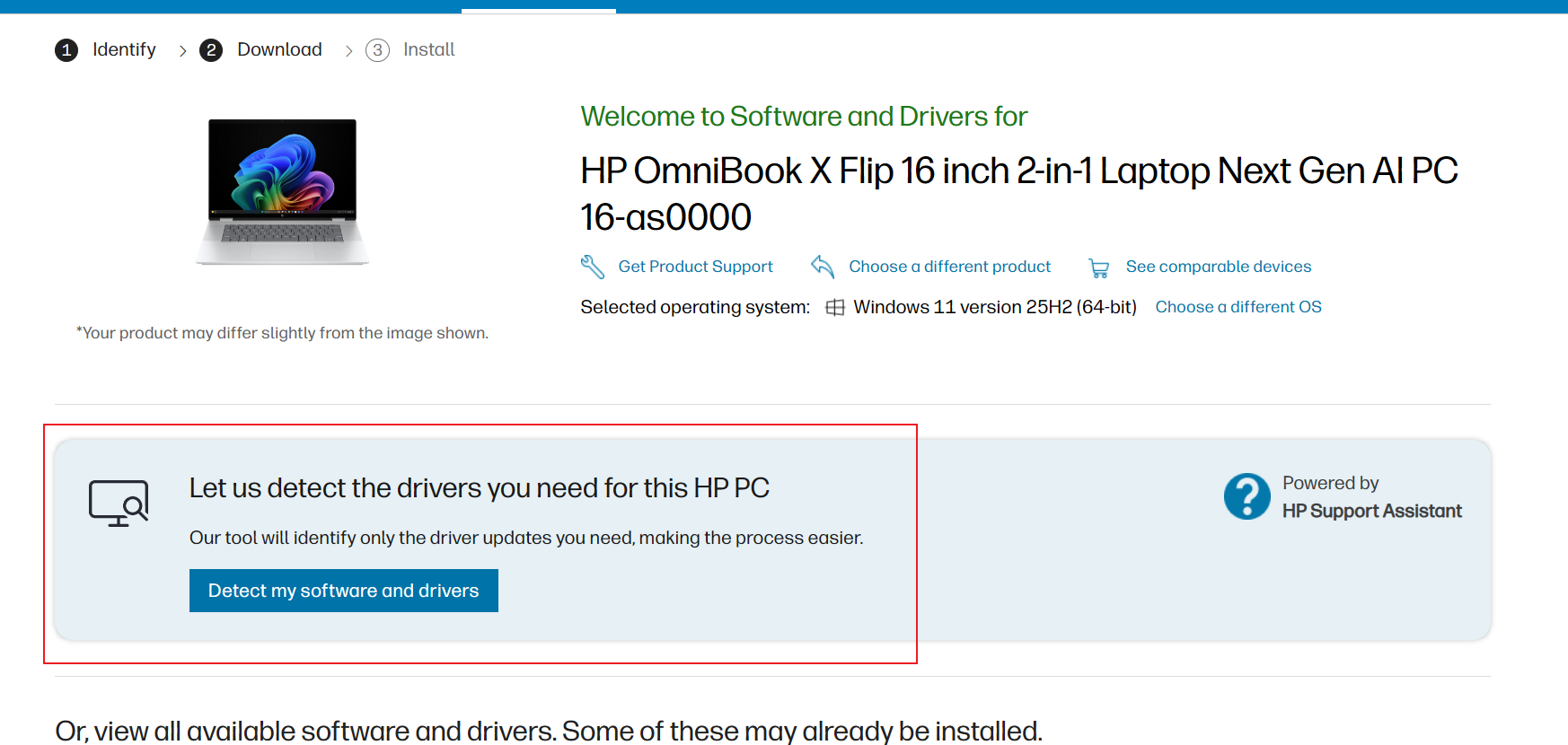Go to the Identify step
Image resolution: width=1568 pixels, height=745 pixels.
click(x=124, y=49)
